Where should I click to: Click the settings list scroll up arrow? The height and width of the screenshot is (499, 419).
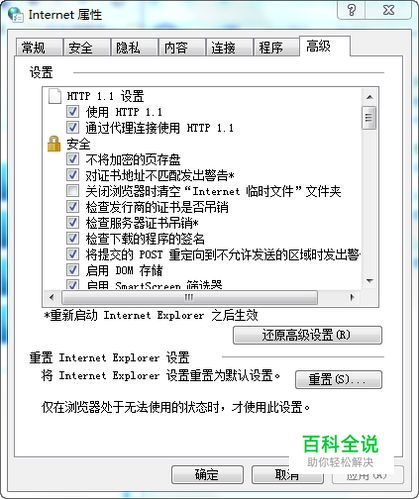coord(369,97)
